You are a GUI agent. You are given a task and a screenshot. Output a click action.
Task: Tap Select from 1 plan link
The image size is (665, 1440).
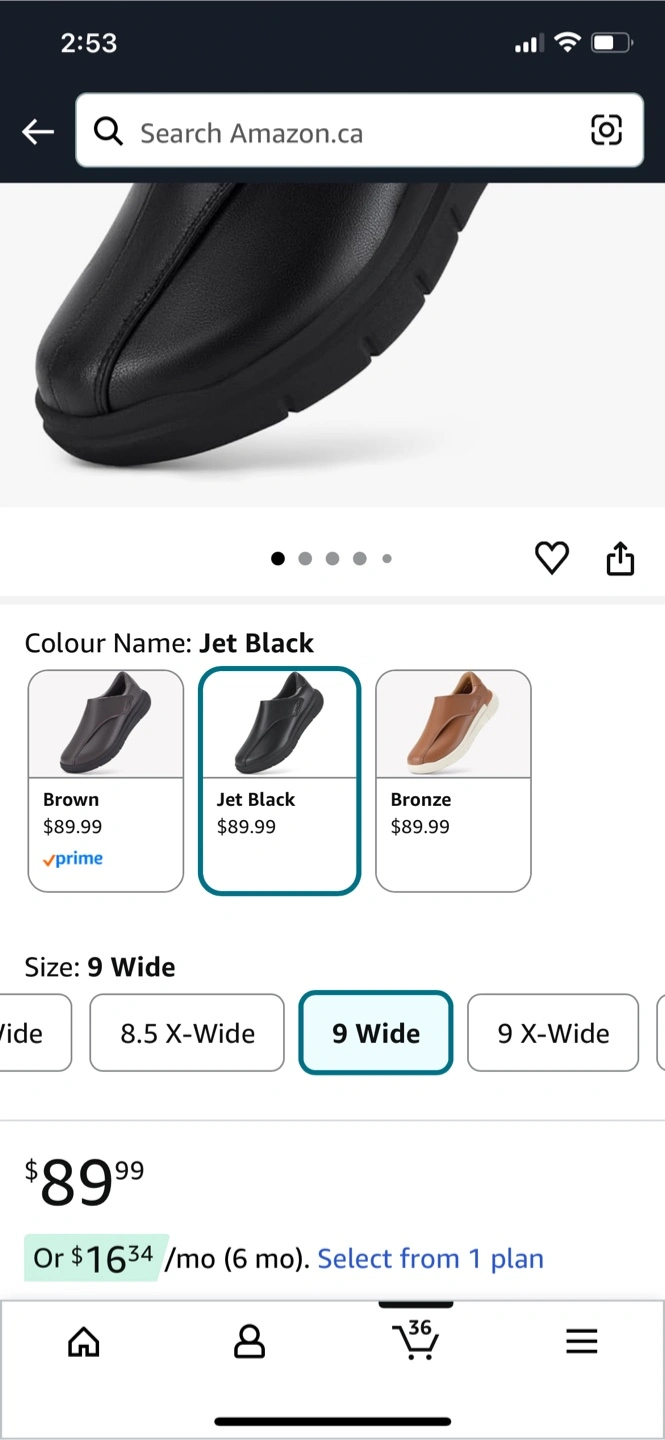431,1258
